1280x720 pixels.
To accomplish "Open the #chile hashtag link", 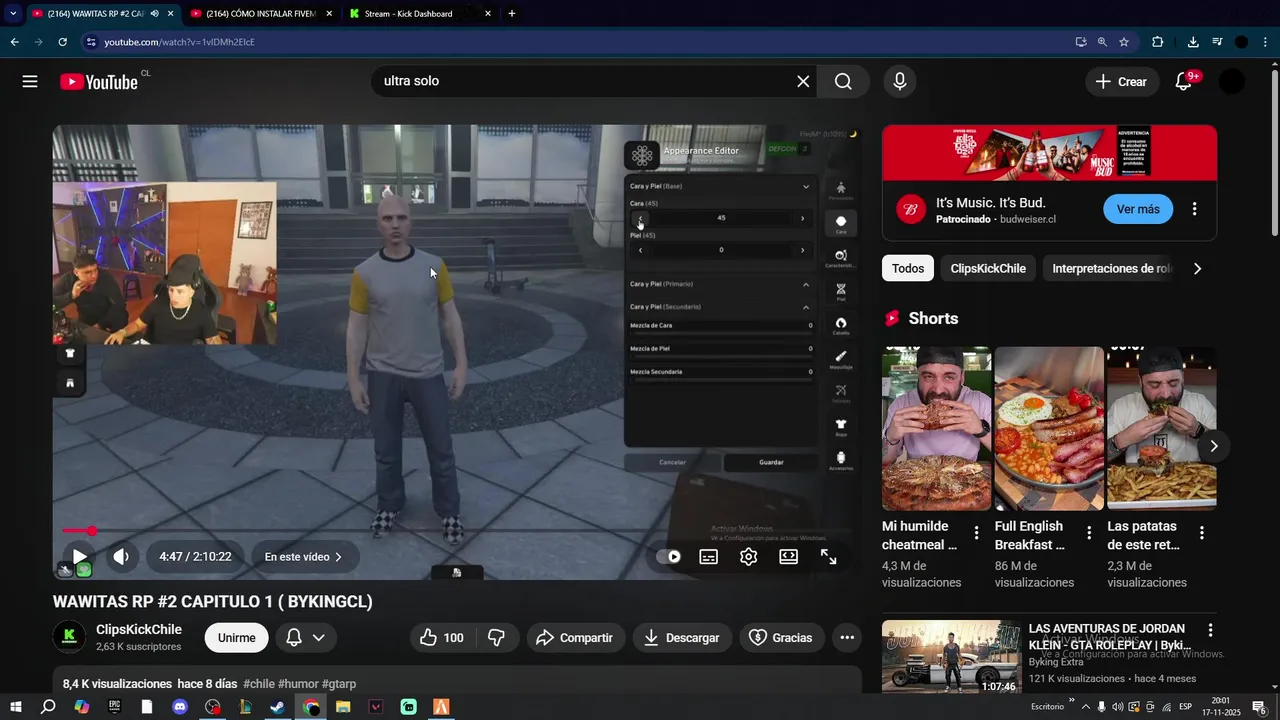I will click(259, 684).
